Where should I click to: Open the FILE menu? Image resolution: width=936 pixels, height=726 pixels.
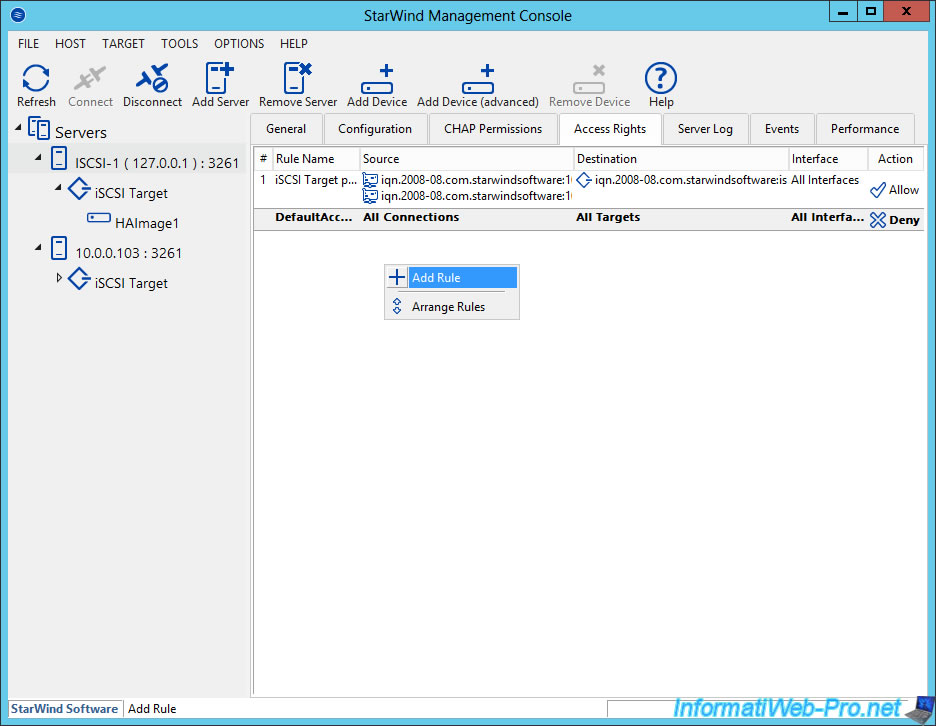click(x=28, y=44)
